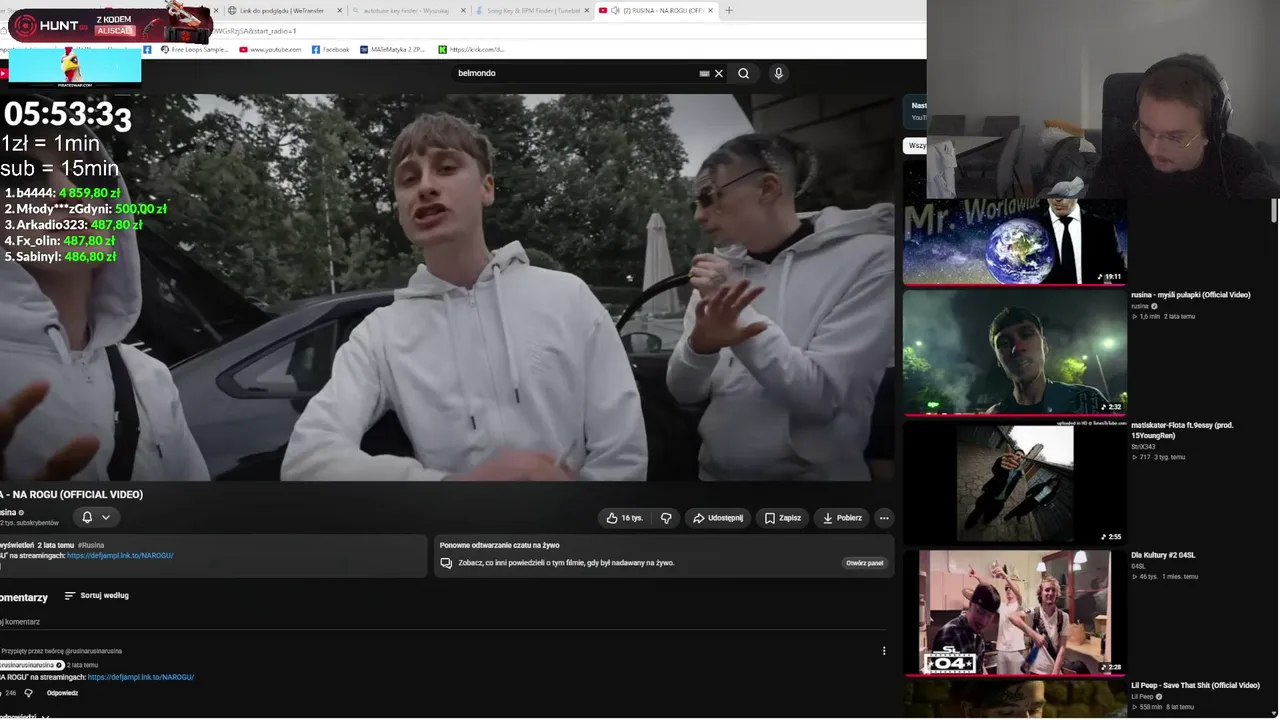Open the 'MATeMatyka 2 ZP...' bookmark

[392, 49]
